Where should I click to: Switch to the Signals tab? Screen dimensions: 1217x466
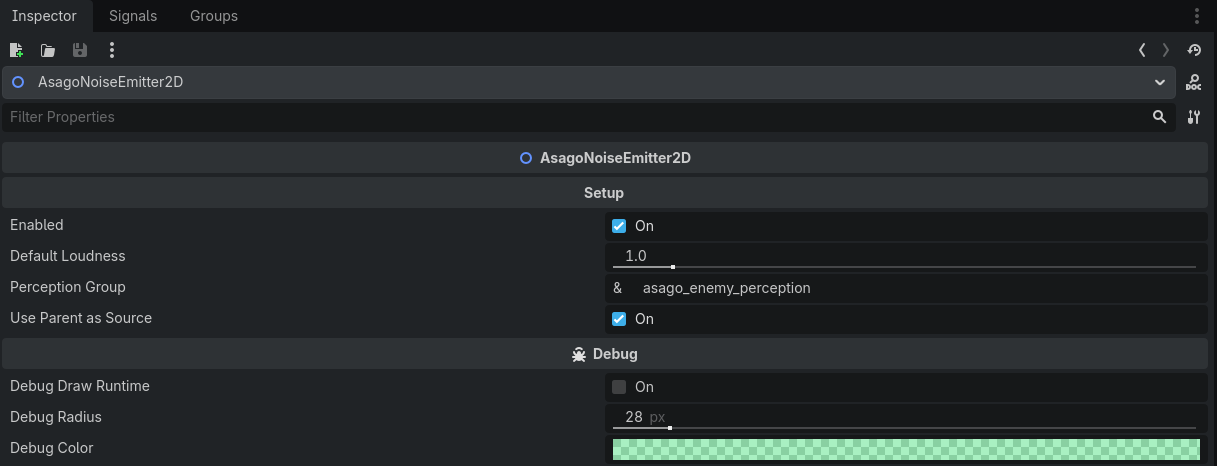(133, 16)
